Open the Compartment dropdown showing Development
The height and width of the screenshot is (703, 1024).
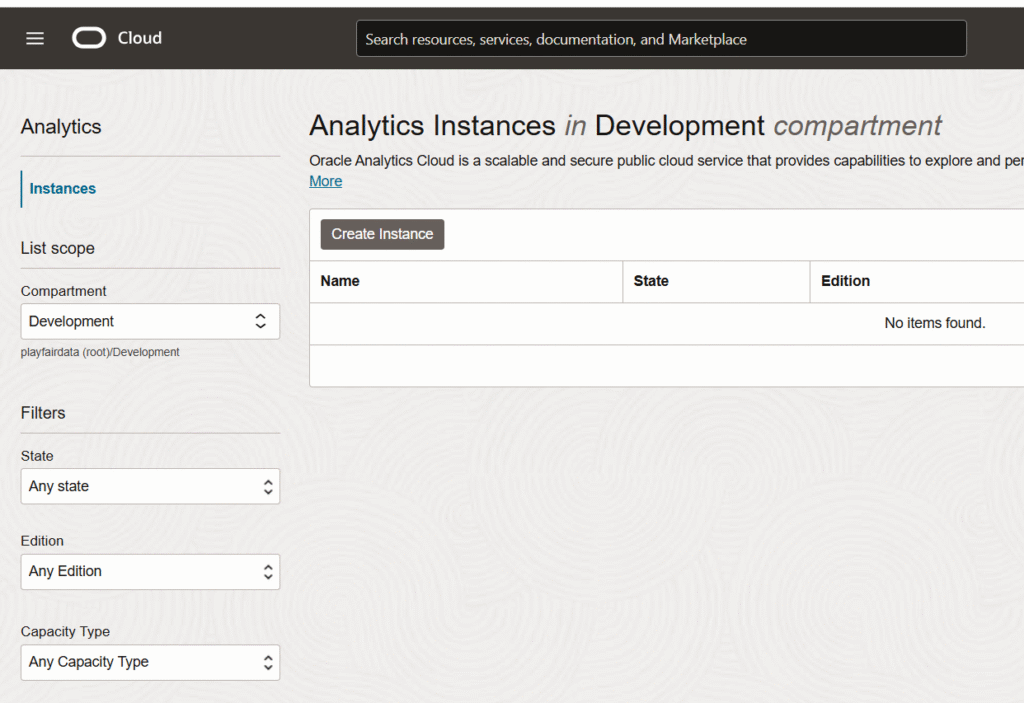[150, 321]
